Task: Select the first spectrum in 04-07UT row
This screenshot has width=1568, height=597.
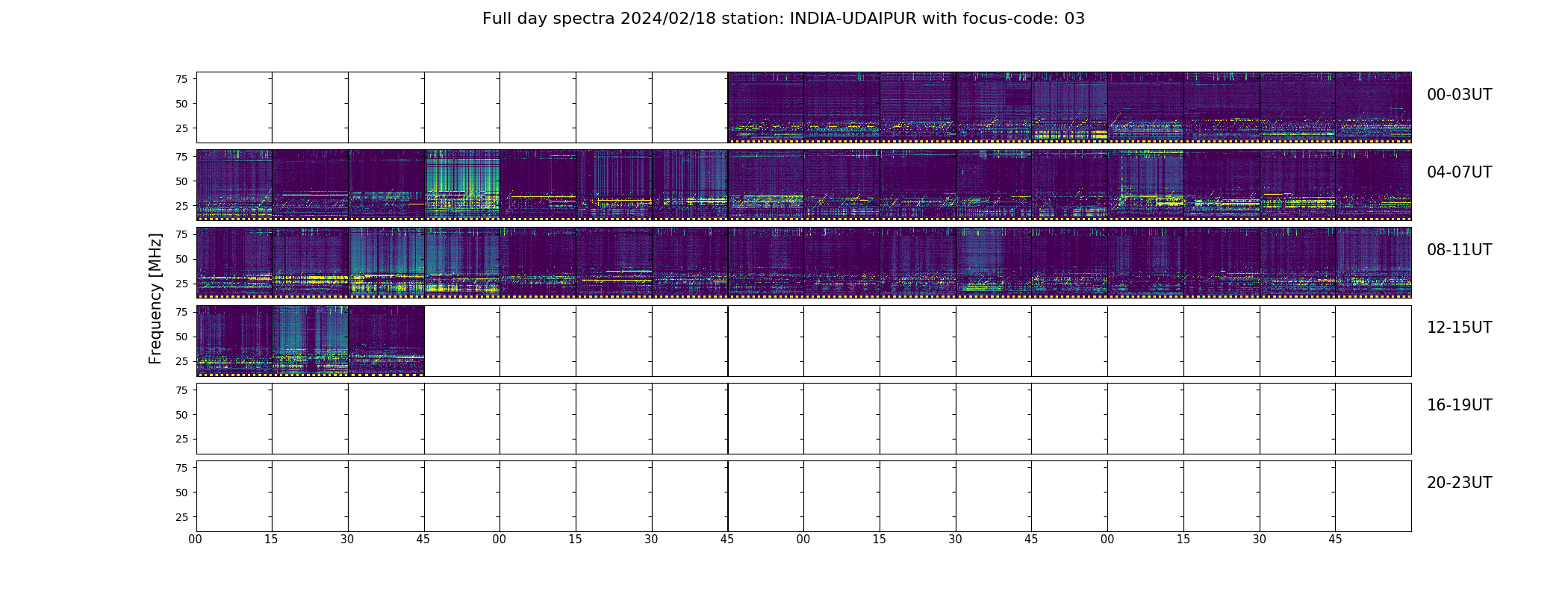Action: click(234, 184)
